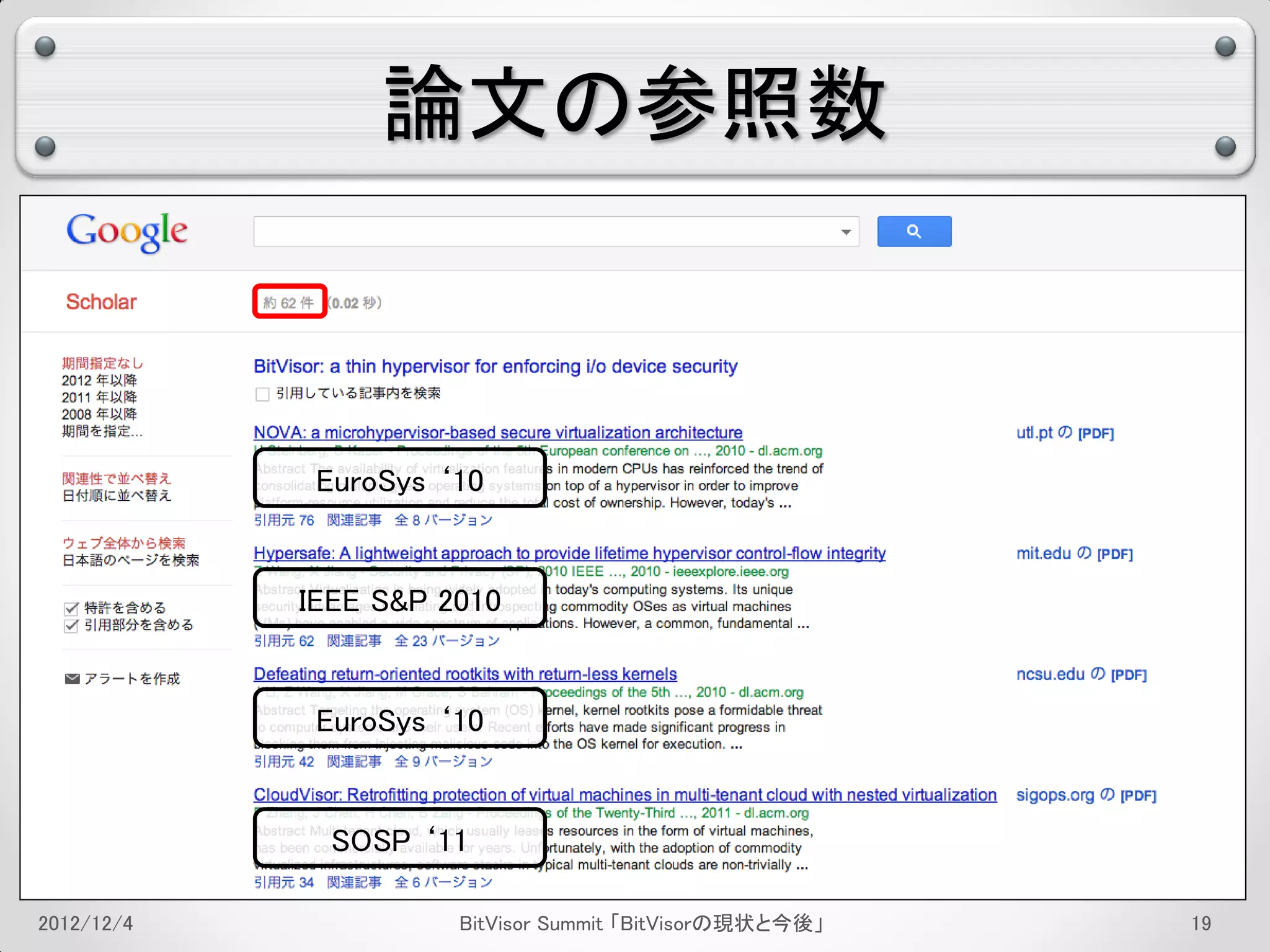The image size is (1270, 952).
Task: Open 関連記事 for the NOVA result
Action: [x=354, y=520]
